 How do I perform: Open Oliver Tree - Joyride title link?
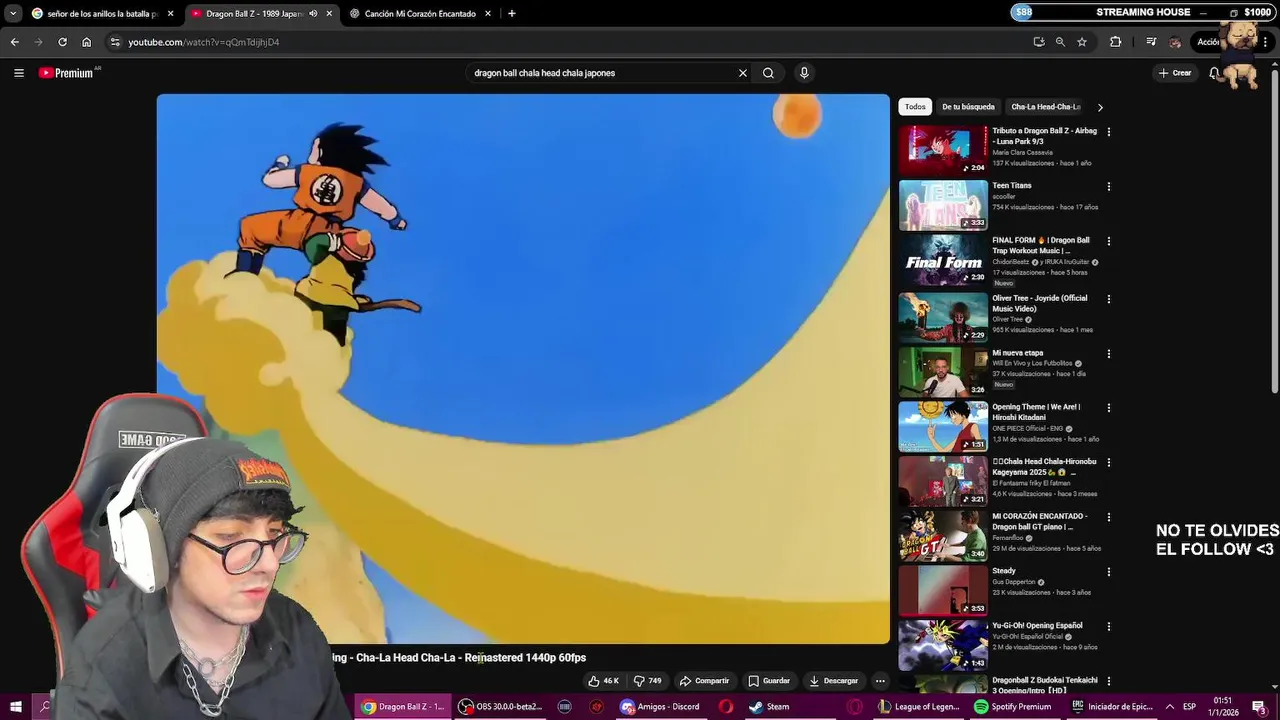coord(1040,303)
